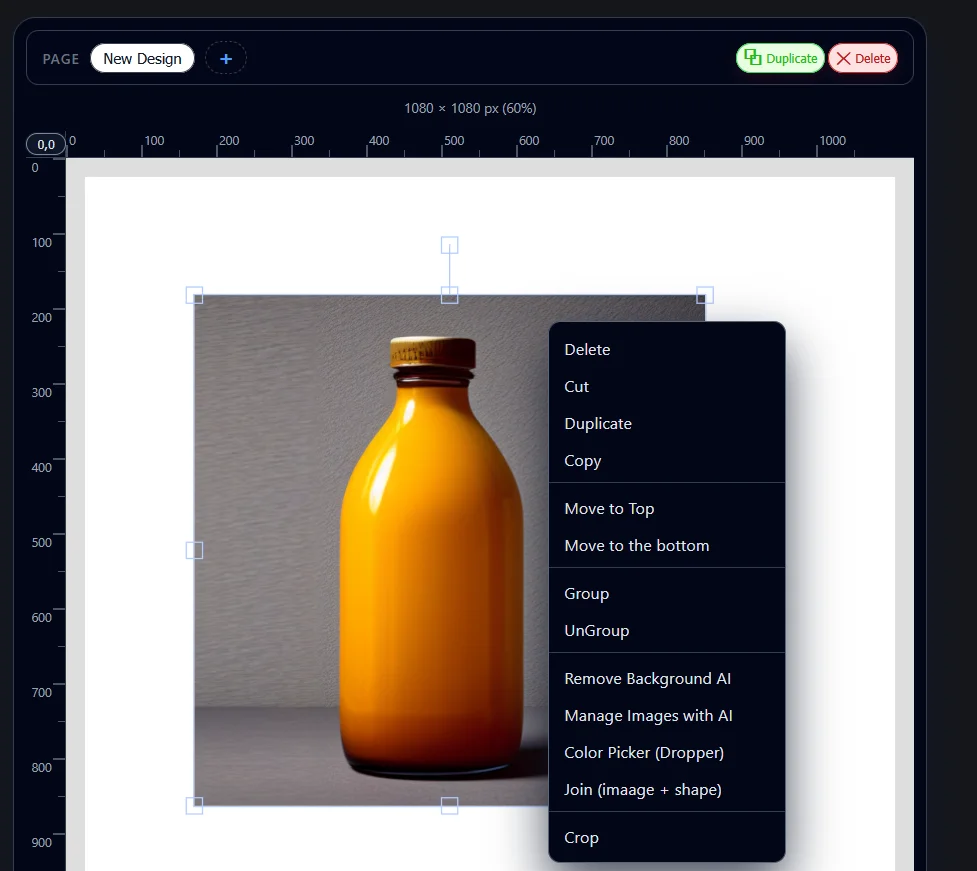Add a new page with plus button
The image size is (977, 871).
tap(226, 59)
